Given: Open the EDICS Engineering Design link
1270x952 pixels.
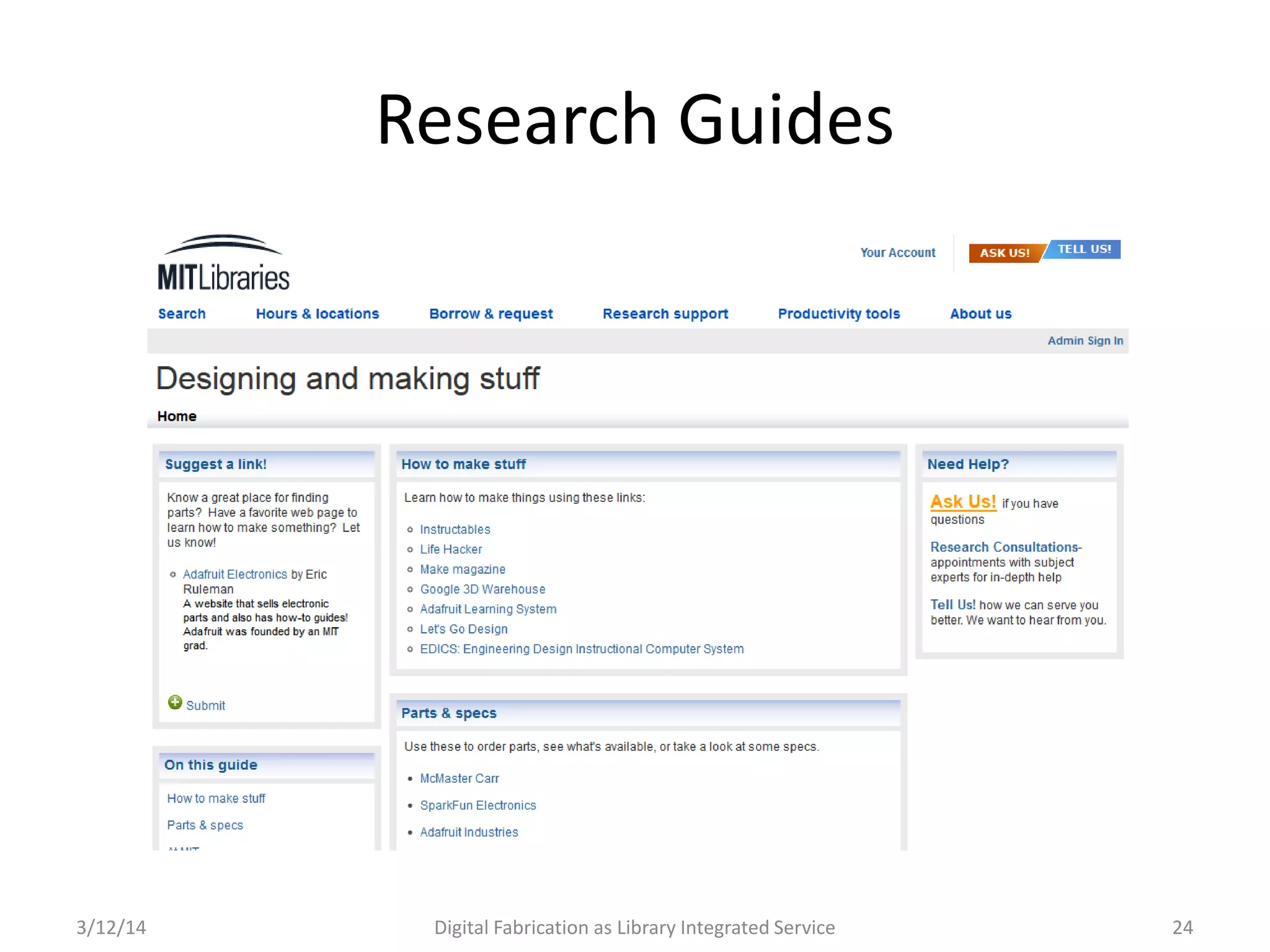Looking at the screenshot, I should point(582,649).
